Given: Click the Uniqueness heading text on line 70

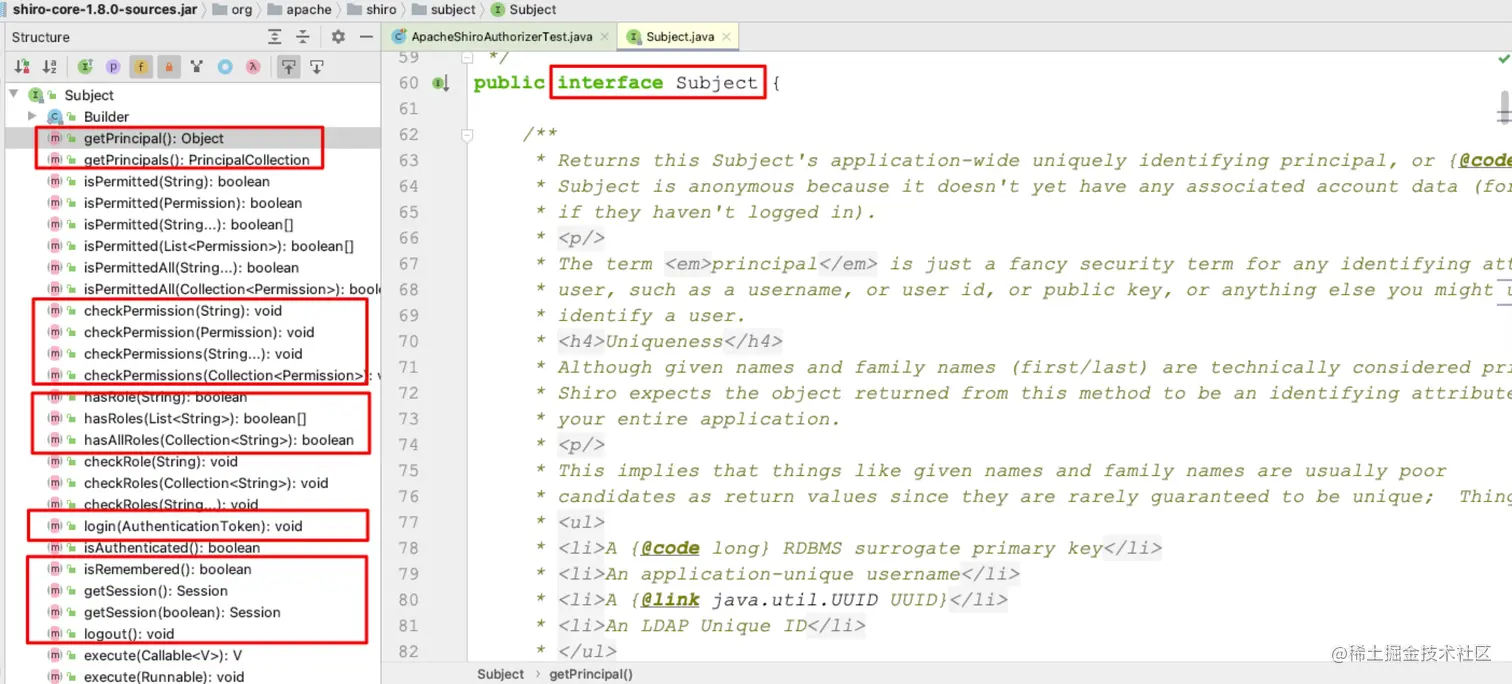Looking at the screenshot, I should (664, 341).
